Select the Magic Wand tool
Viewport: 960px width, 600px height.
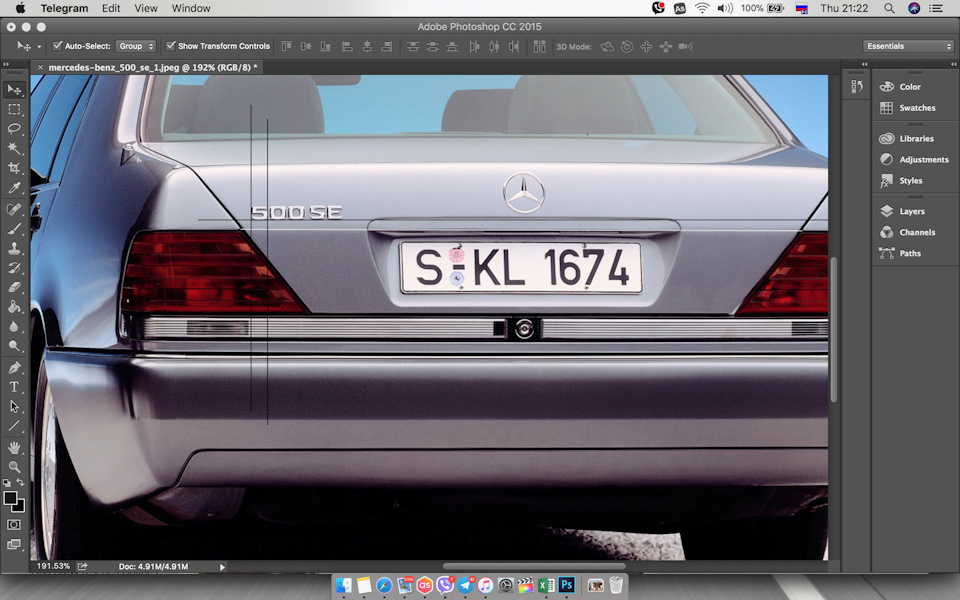pyautogui.click(x=13, y=148)
